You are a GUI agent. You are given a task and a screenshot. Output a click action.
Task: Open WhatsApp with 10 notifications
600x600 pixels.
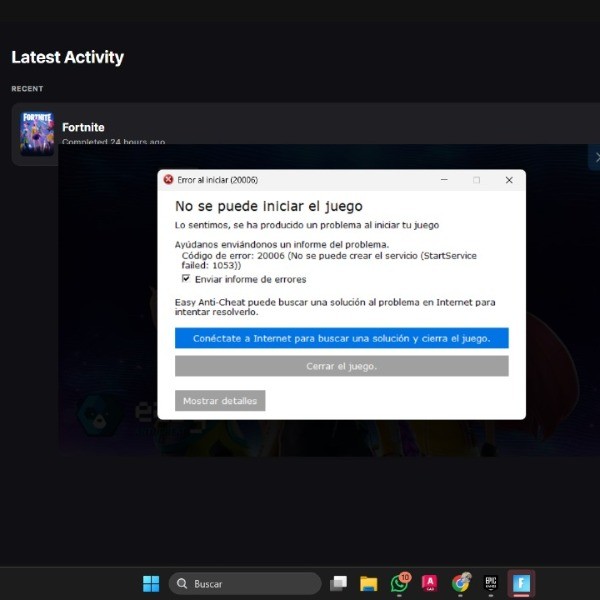point(399,583)
